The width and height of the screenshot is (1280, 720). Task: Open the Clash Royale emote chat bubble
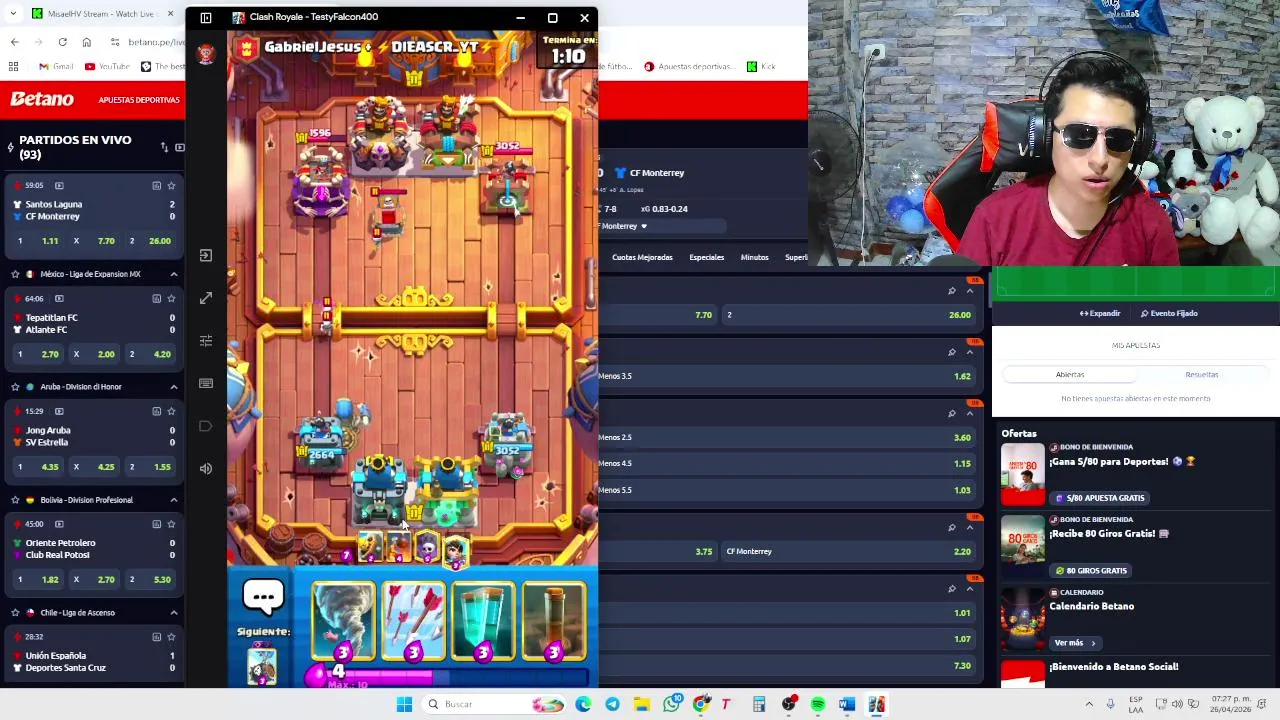tap(264, 599)
